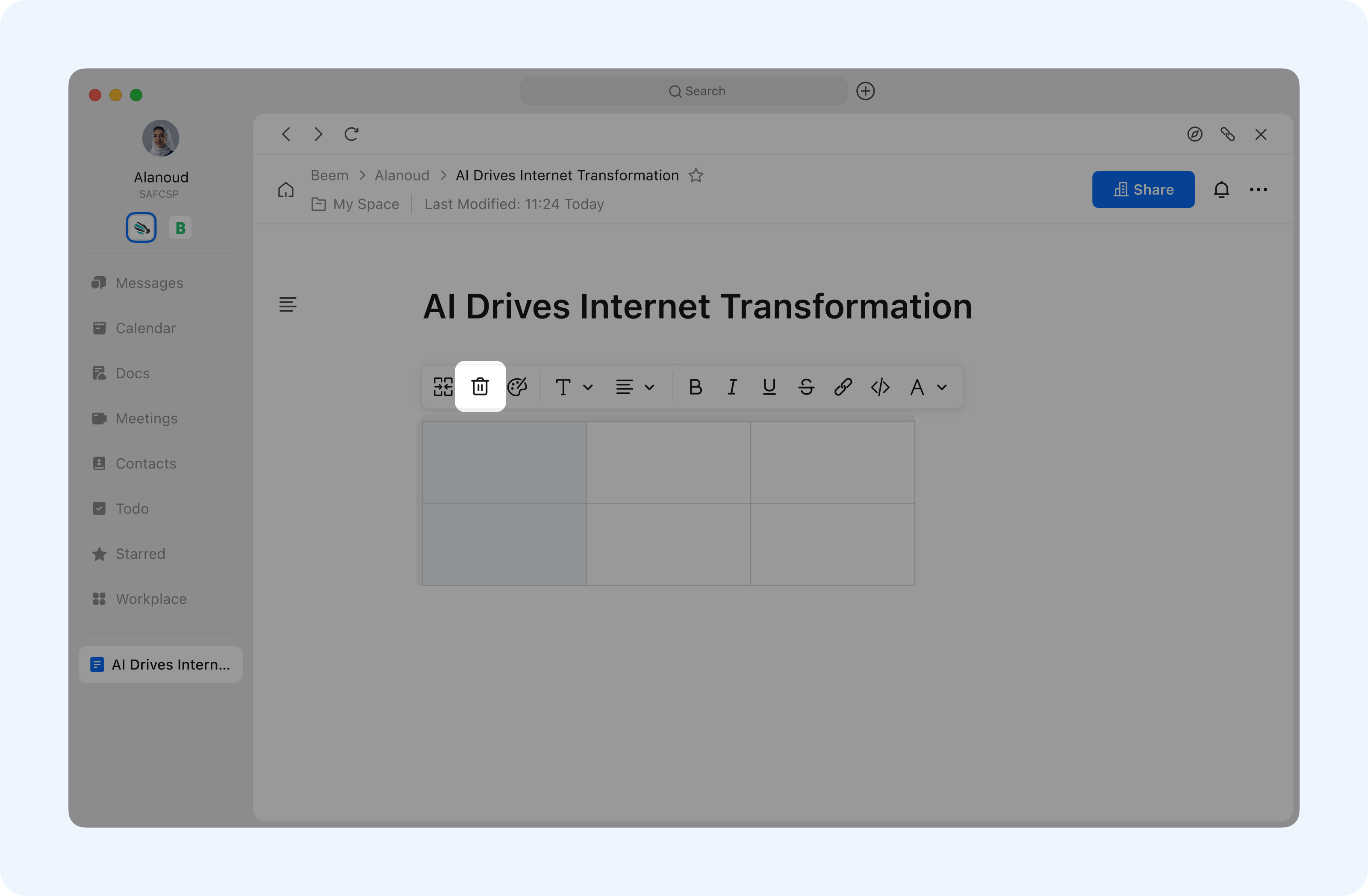Toggle underline formatting
The image size is (1368, 896).
(x=769, y=387)
